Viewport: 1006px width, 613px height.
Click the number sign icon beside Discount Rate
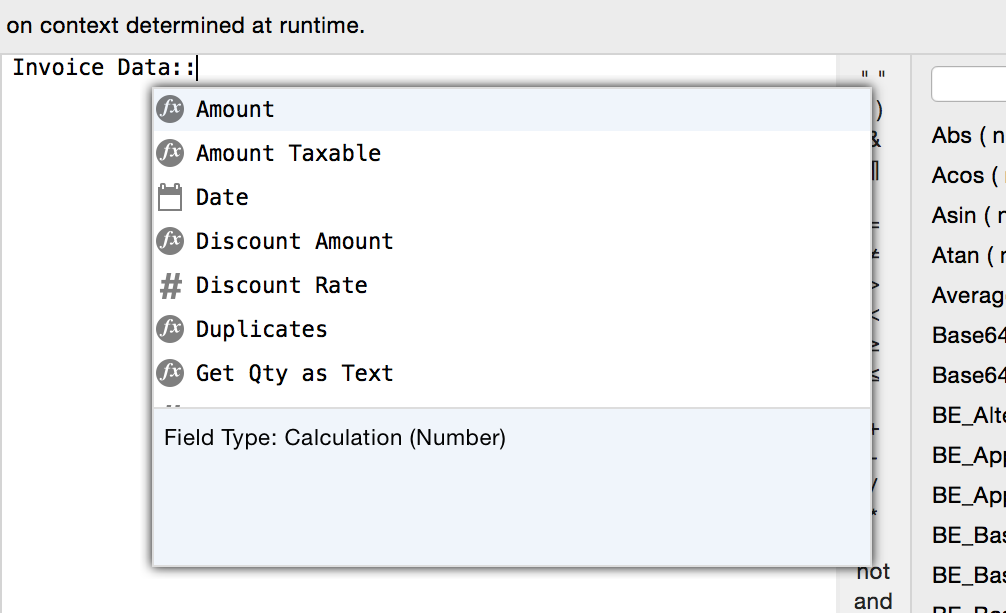[x=170, y=285]
